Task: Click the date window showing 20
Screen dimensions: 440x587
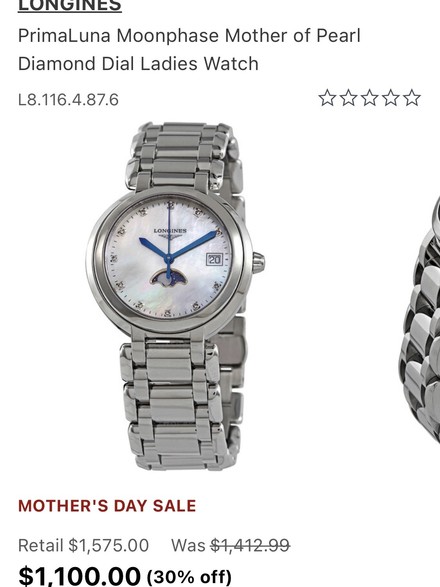Action: (214, 259)
